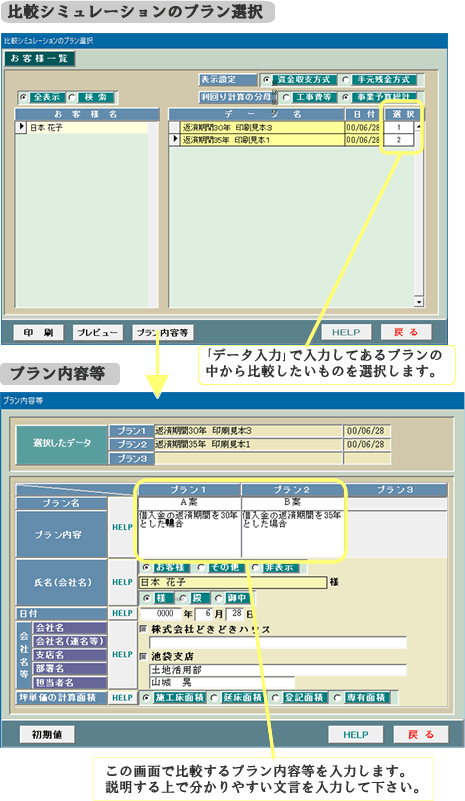Click the プラン1 name field A案
465x801 pixels.
click(x=189, y=503)
